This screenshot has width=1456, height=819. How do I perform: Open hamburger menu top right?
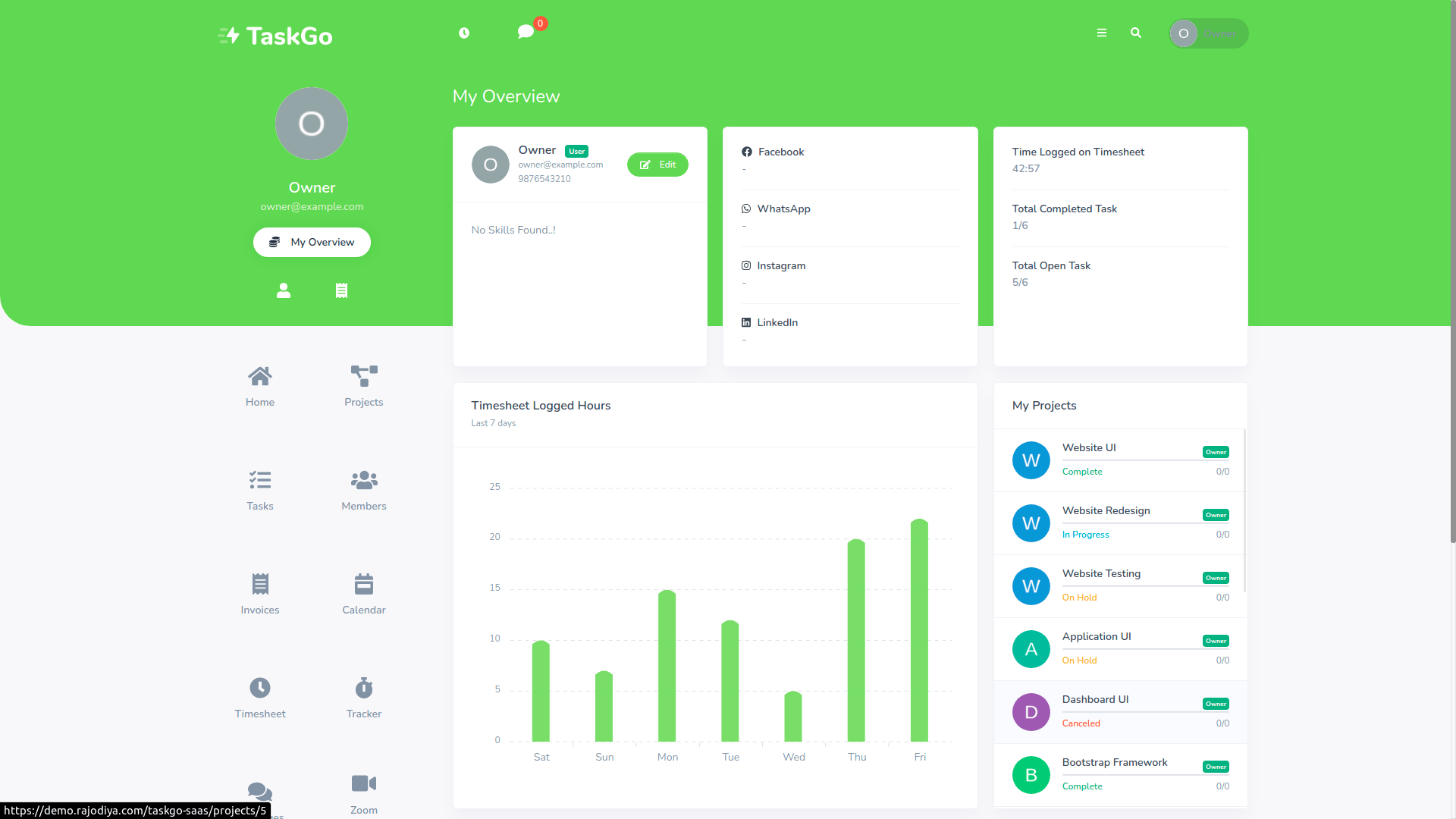pos(1101,33)
